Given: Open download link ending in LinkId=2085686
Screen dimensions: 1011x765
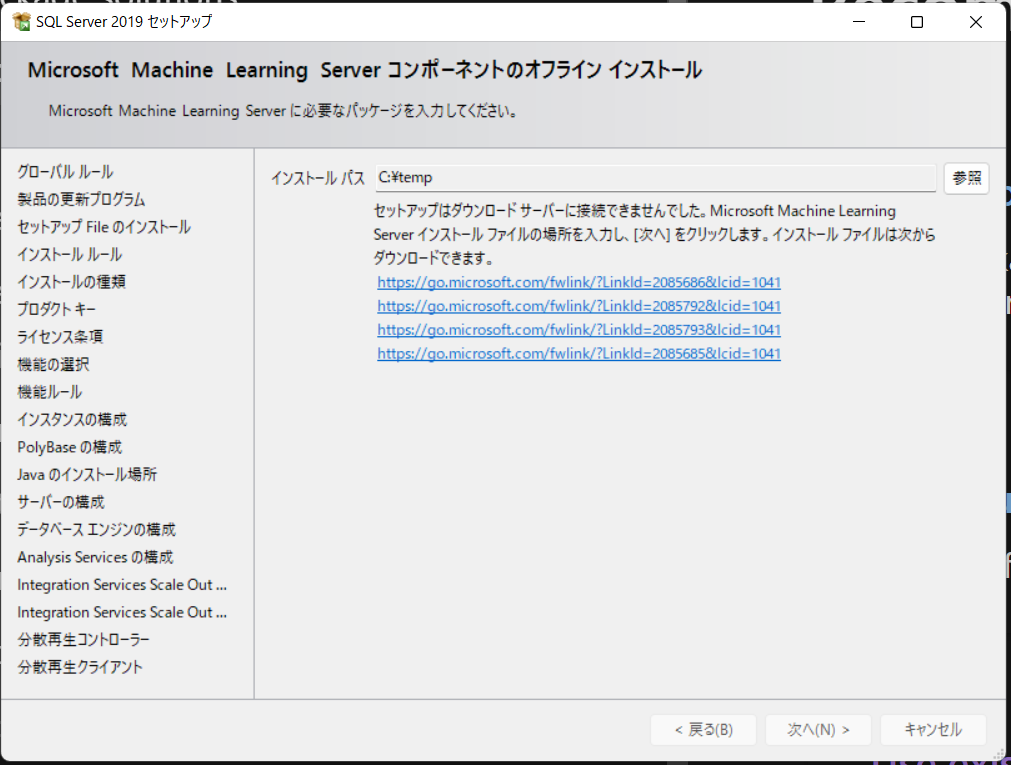Looking at the screenshot, I should (578, 283).
